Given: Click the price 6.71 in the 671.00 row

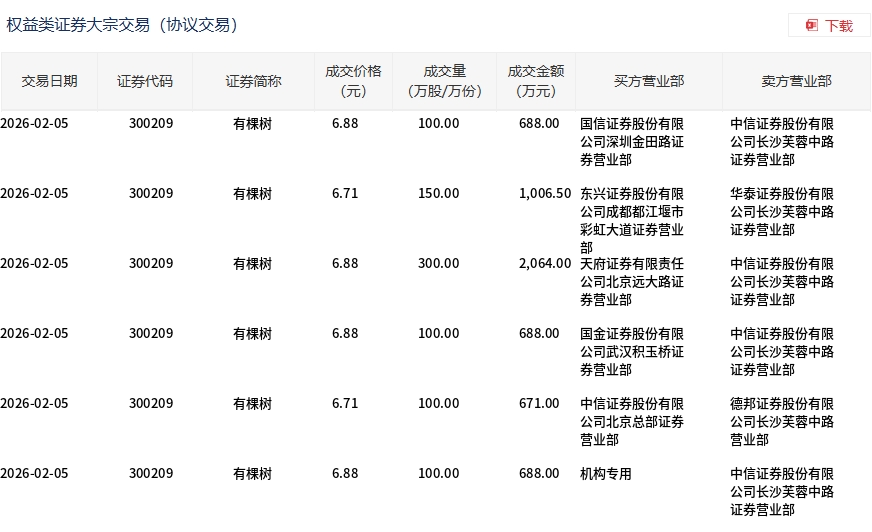Looking at the screenshot, I should click(x=345, y=404).
